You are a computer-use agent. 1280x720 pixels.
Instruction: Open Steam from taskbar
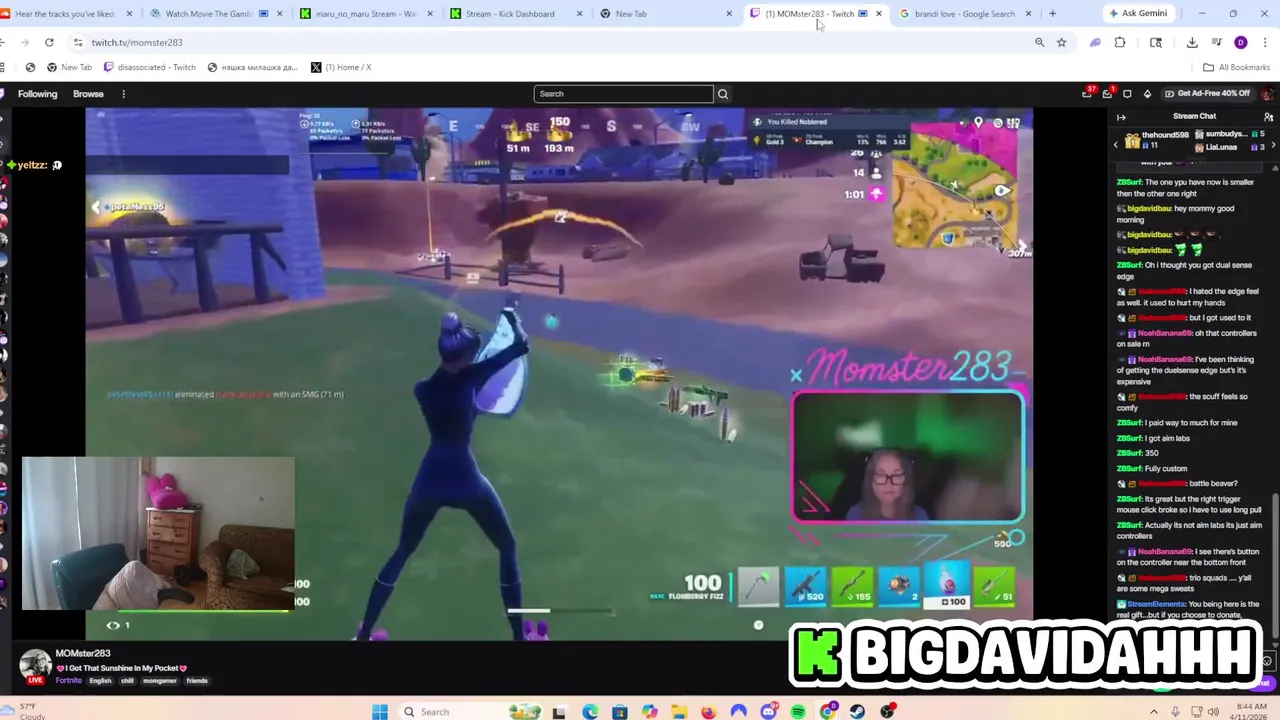click(857, 712)
